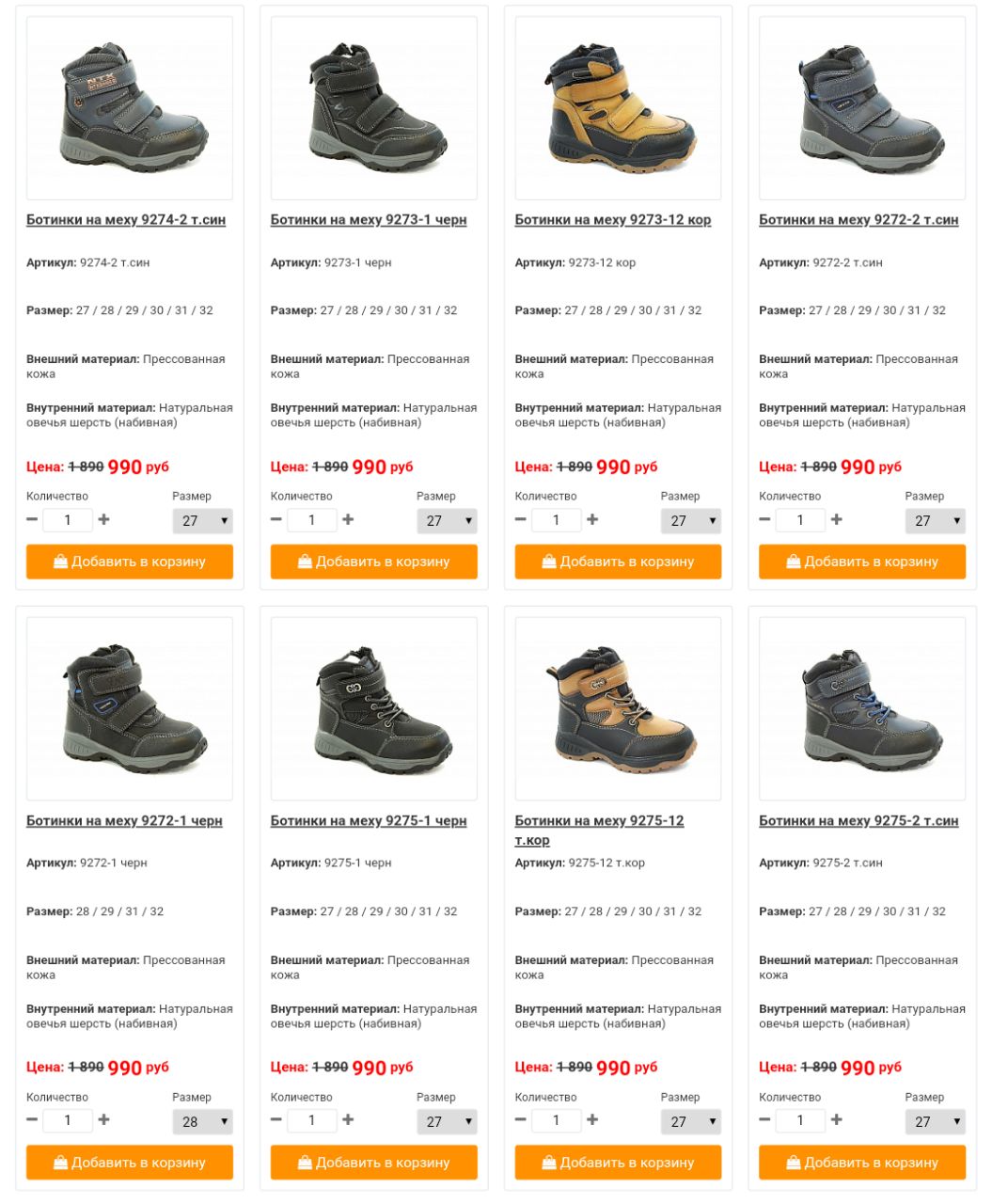Add 9273-1 черн boots to cart
Viewport: 992px width, 1204px height.
point(374,562)
